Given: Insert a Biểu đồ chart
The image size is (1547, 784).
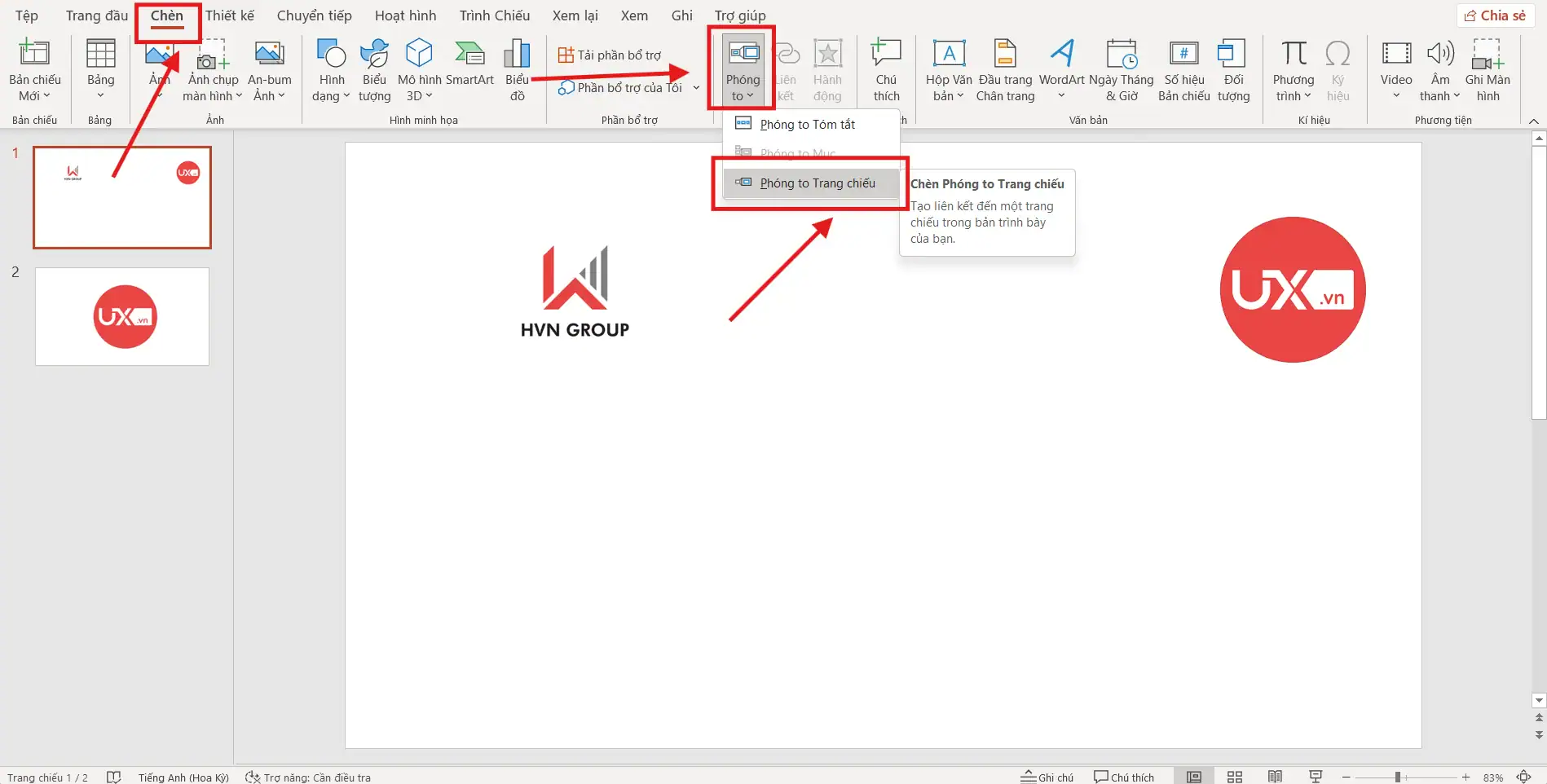Looking at the screenshot, I should (x=517, y=69).
